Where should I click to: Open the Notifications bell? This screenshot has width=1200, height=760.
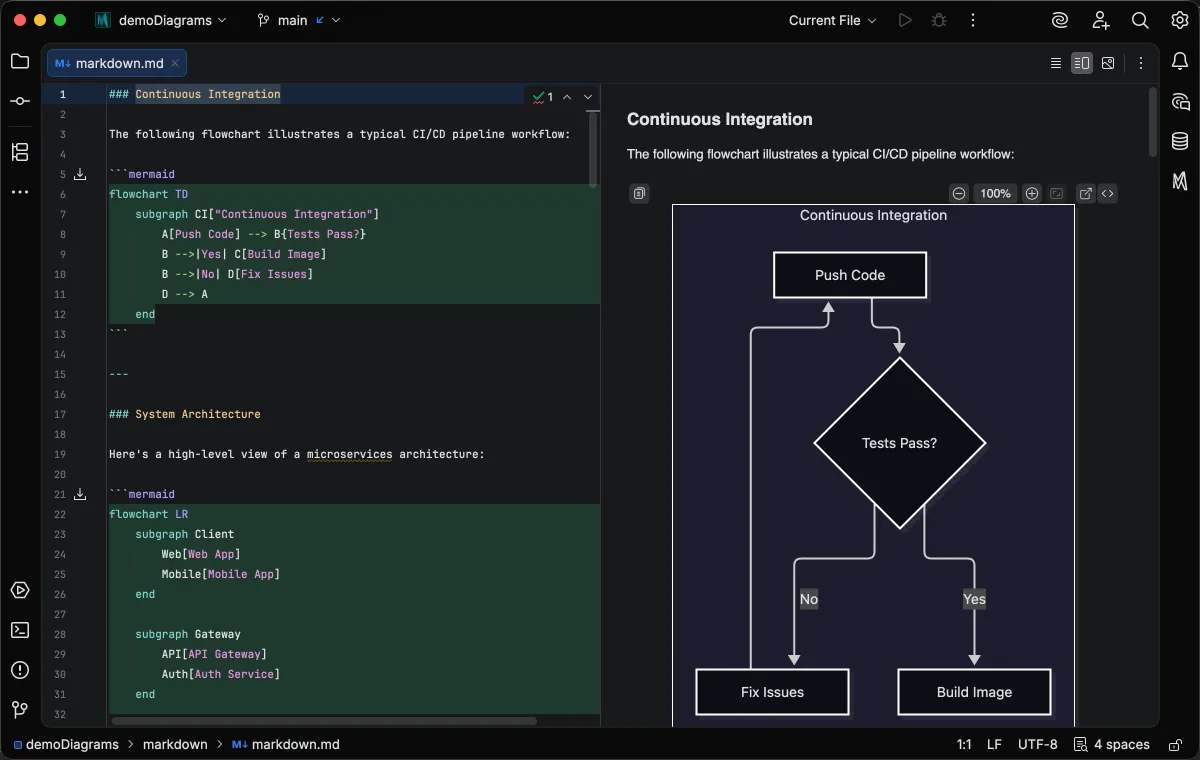pyautogui.click(x=1180, y=61)
